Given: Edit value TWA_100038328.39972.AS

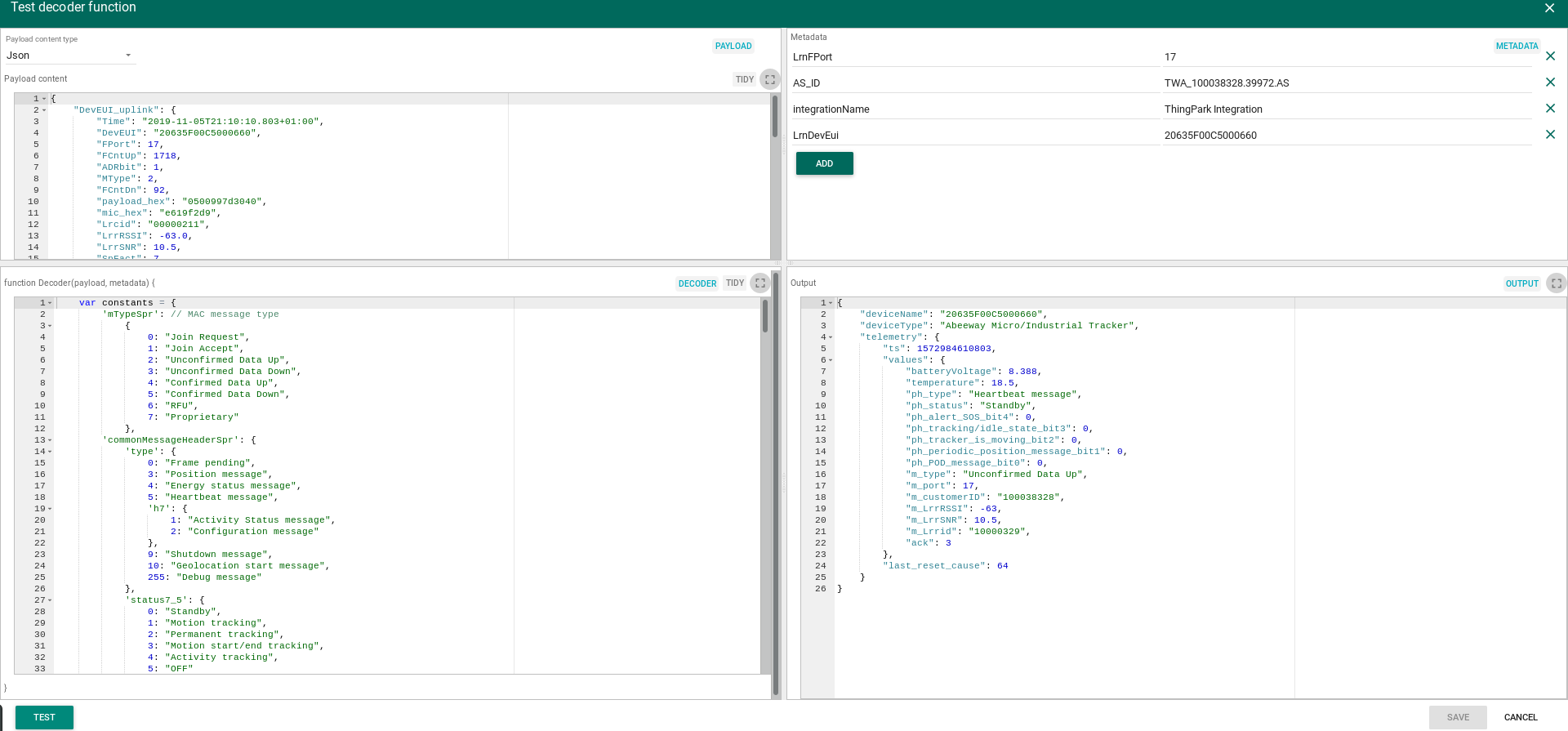Looking at the screenshot, I should coord(1347,82).
